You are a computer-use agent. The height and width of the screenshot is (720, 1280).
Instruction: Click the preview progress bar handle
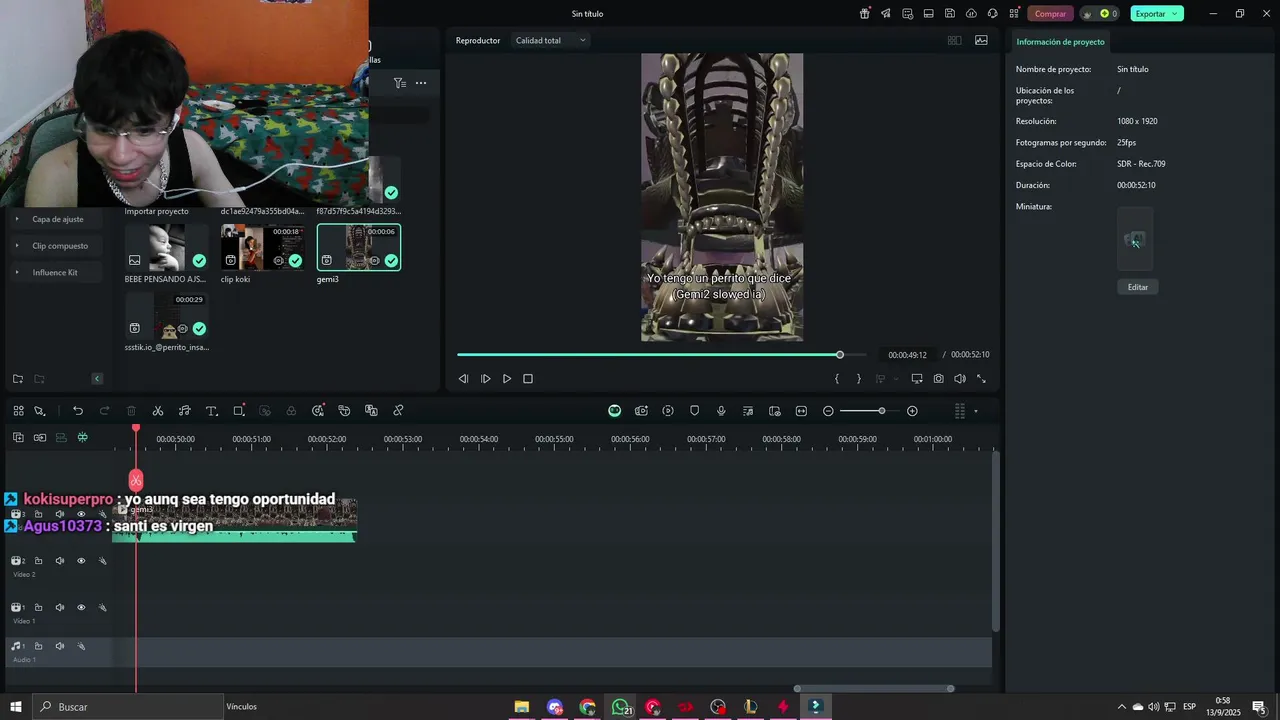tap(840, 355)
